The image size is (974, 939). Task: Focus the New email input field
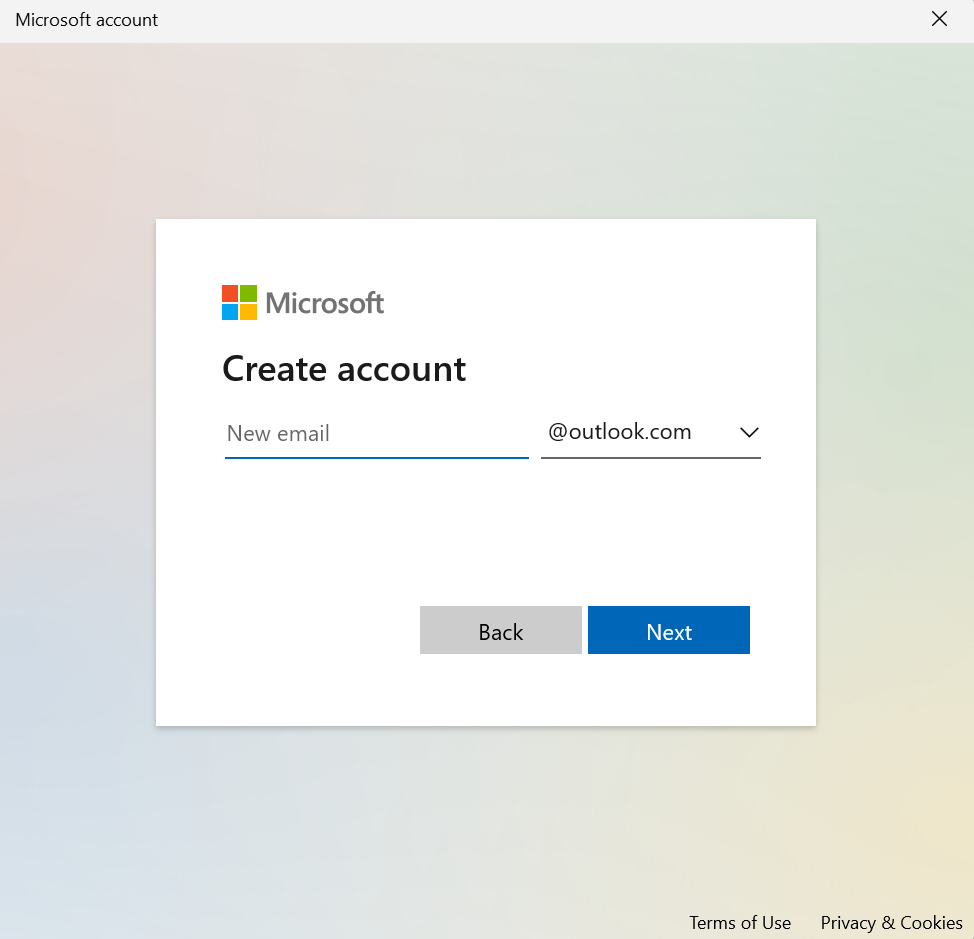click(x=376, y=434)
